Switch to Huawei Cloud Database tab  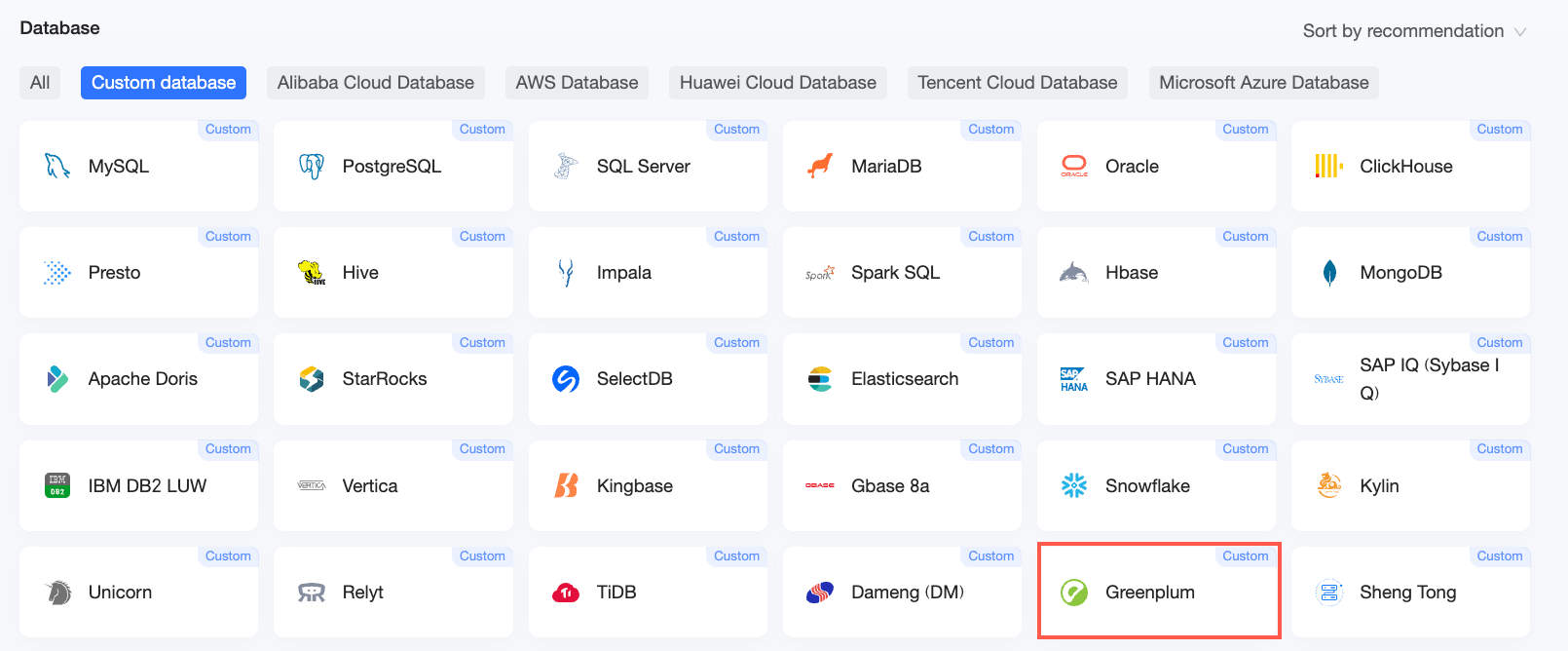point(778,83)
